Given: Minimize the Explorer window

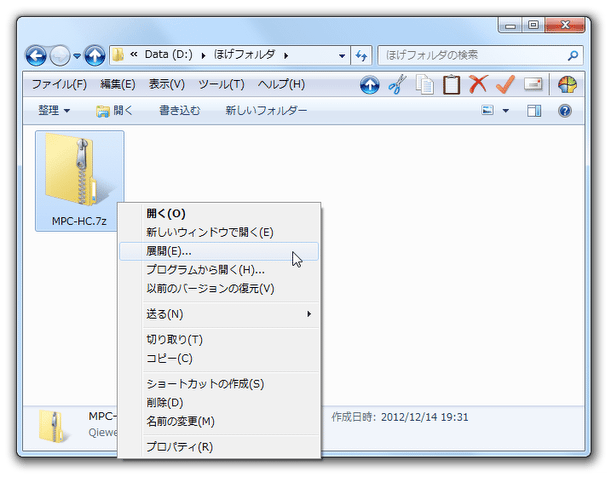Looking at the screenshot, I should click(x=510, y=25).
